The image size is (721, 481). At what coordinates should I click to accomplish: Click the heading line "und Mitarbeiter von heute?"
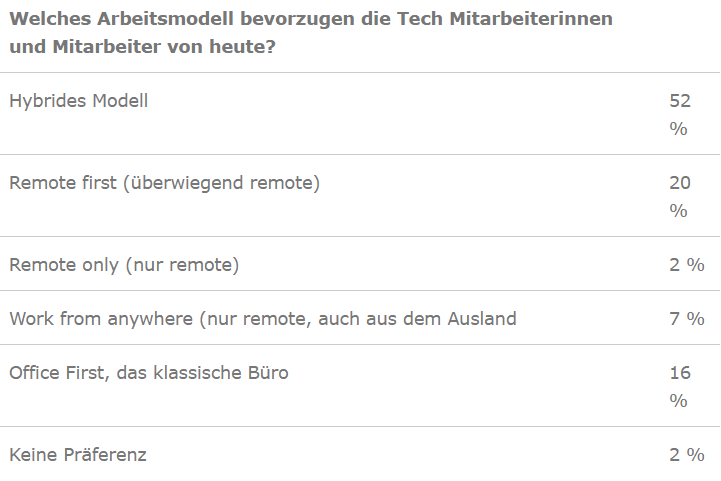[x=143, y=46]
